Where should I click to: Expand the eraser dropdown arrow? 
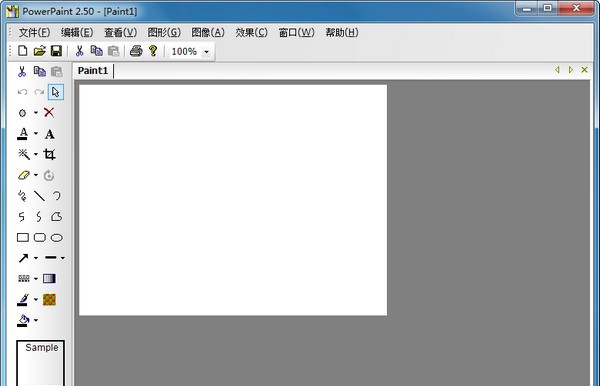(36, 175)
